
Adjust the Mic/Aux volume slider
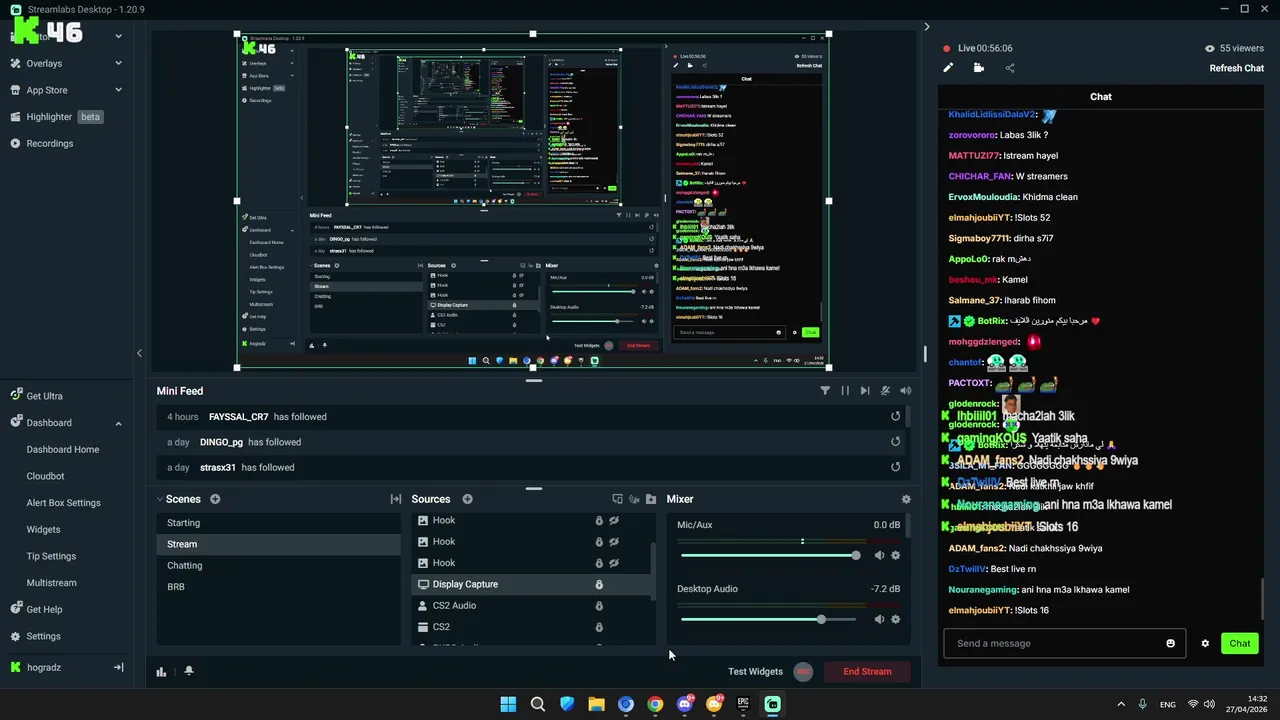(768, 555)
